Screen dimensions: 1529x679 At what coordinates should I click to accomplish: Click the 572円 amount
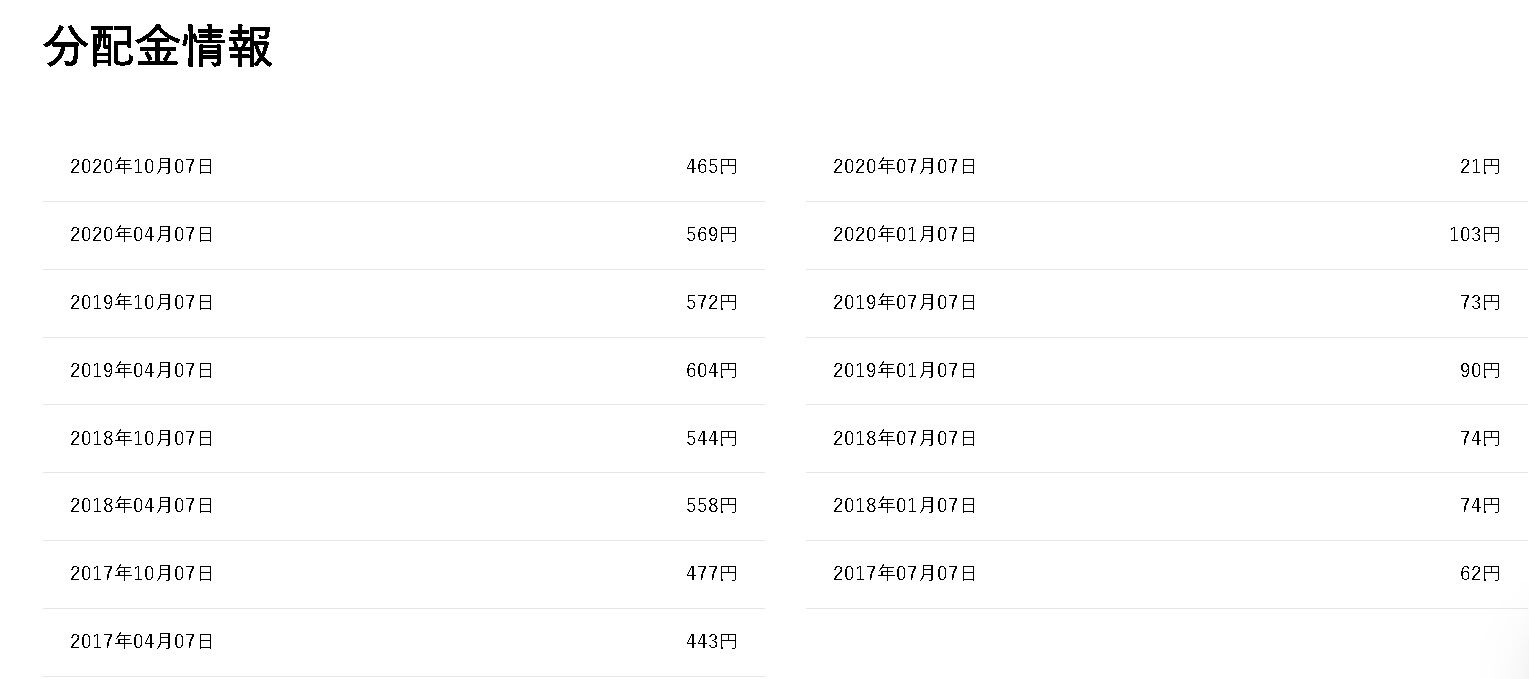[x=711, y=303]
